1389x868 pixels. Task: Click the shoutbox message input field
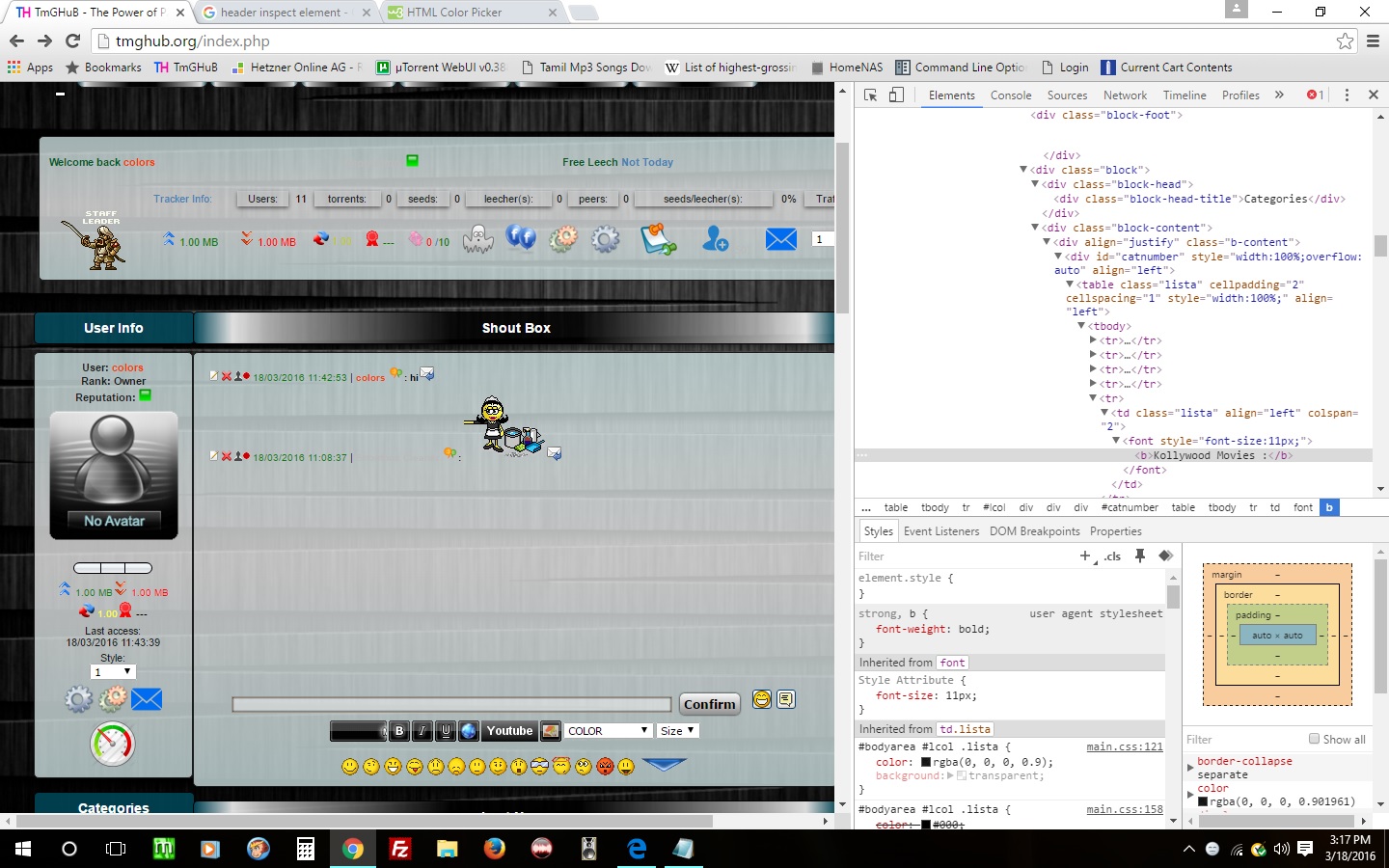click(x=451, y=705)
